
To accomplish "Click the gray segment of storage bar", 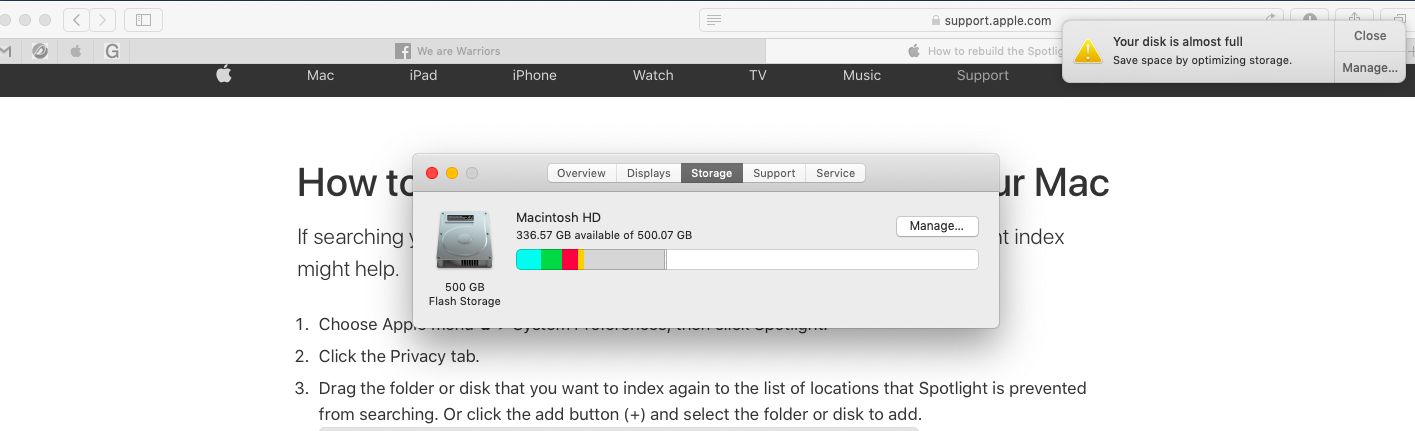I will click(624, 260).
